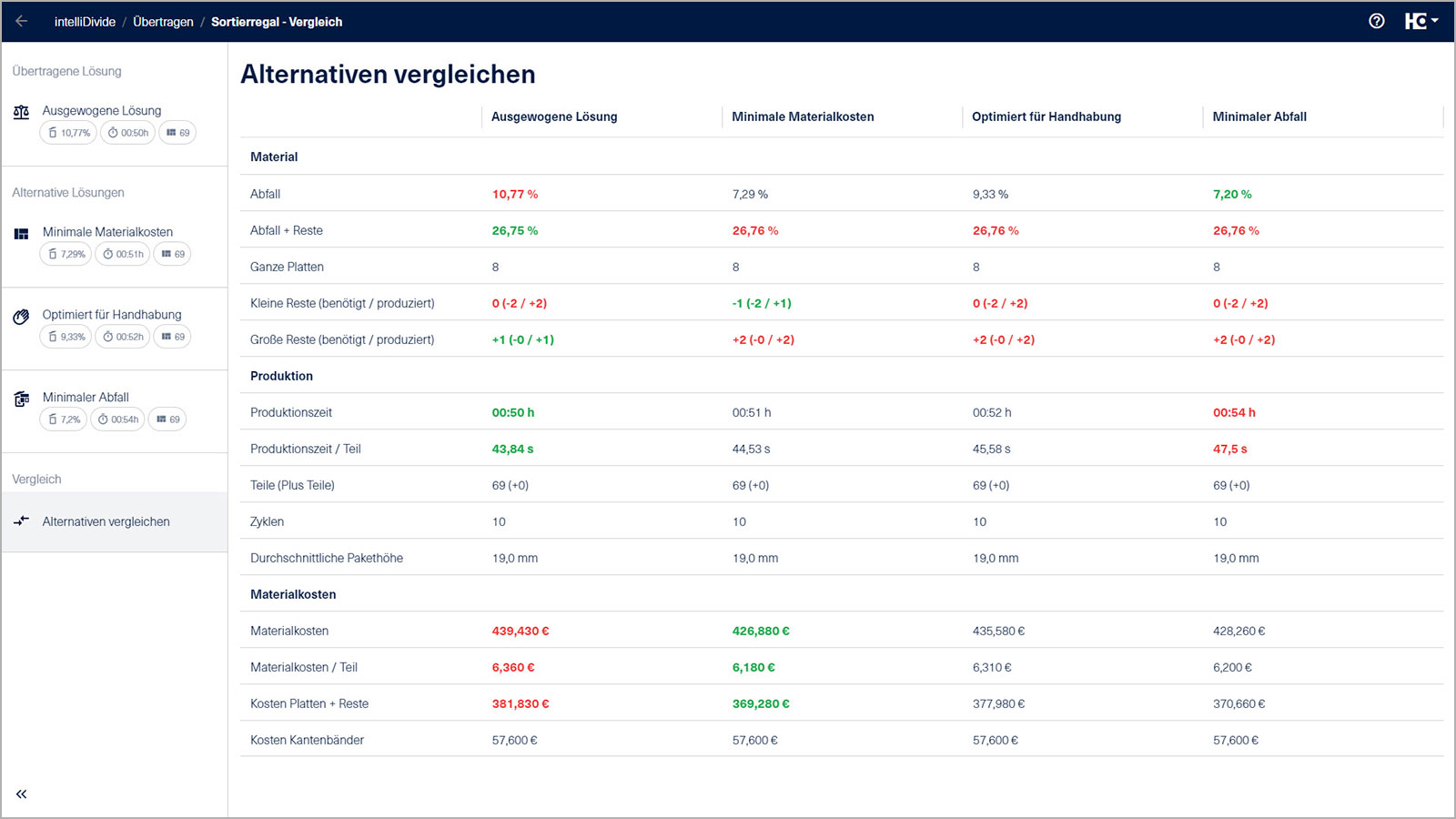Select Minimaler Abfall in the sidebar
This screenshot has height=819, width=1456.
pos(86,397)
